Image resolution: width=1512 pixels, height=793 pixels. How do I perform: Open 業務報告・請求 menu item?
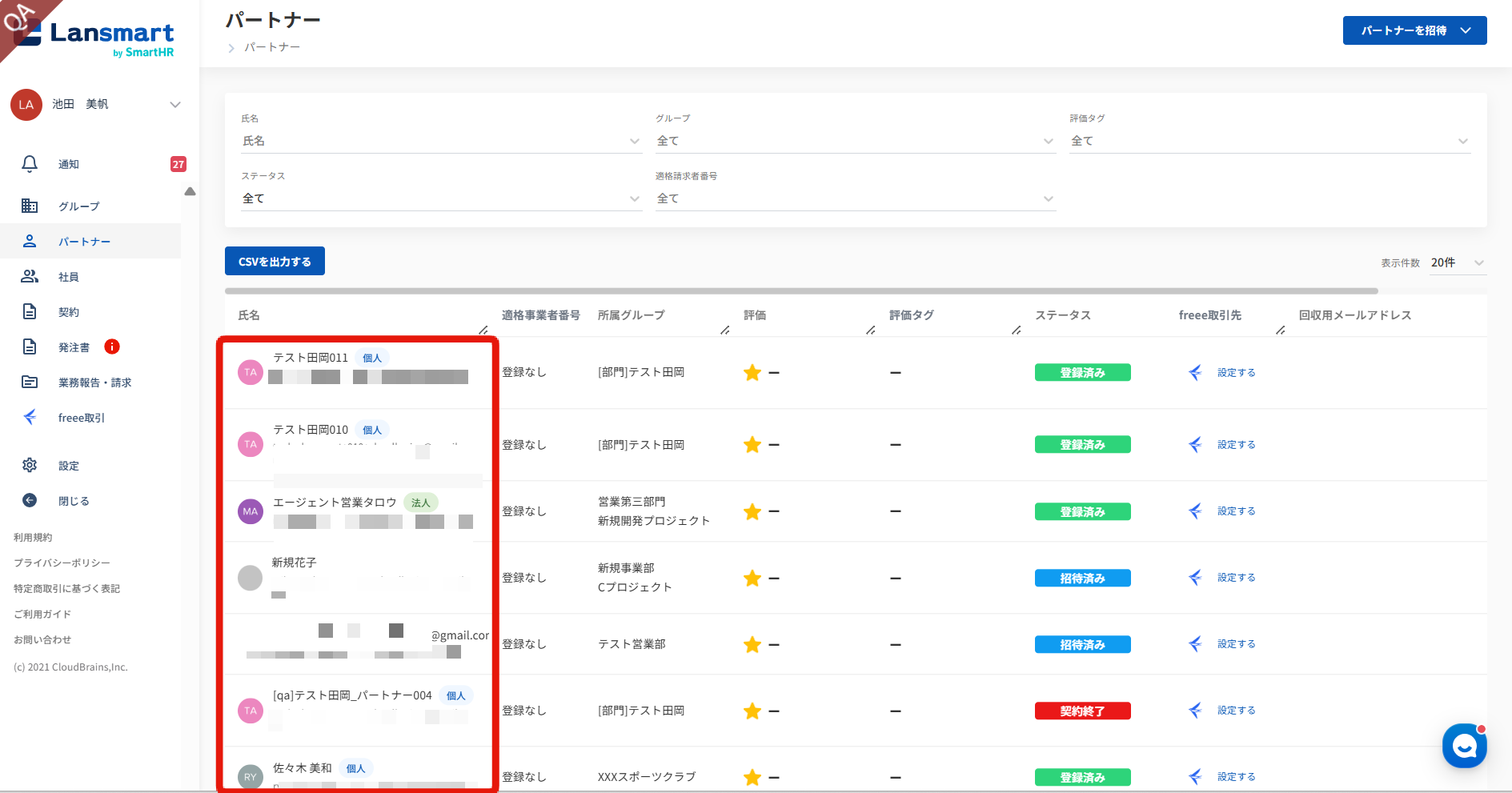94,382
